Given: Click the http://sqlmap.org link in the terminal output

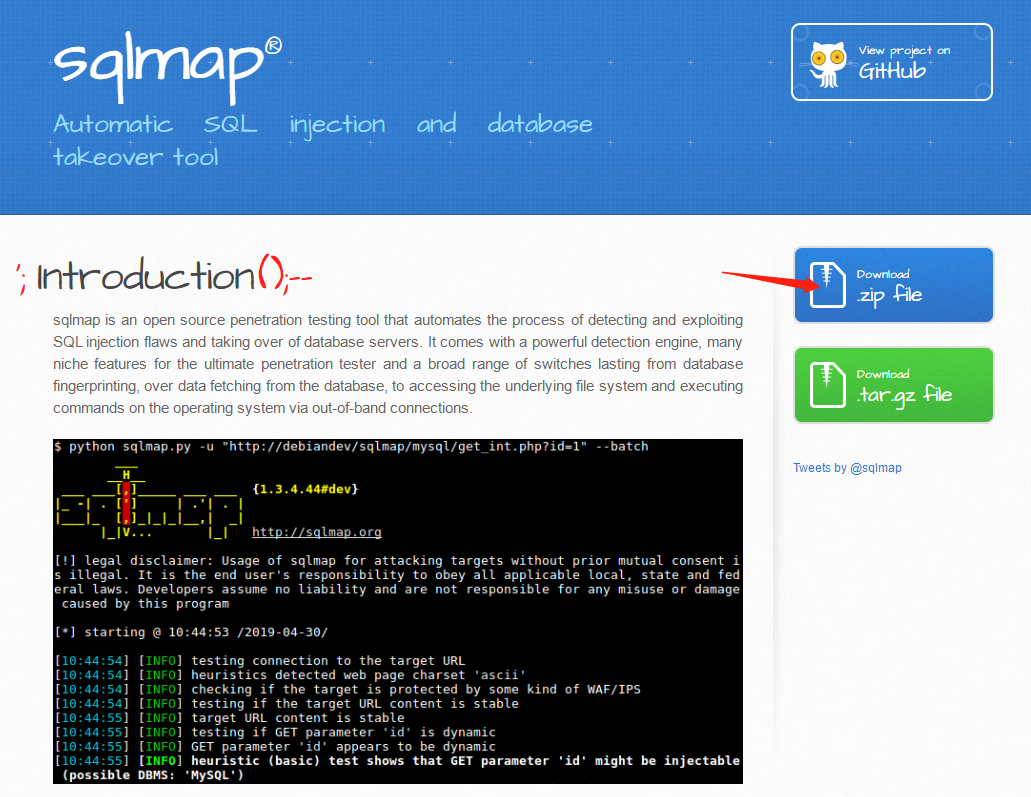Looking at the screenshot, I should tap(318, 531).
